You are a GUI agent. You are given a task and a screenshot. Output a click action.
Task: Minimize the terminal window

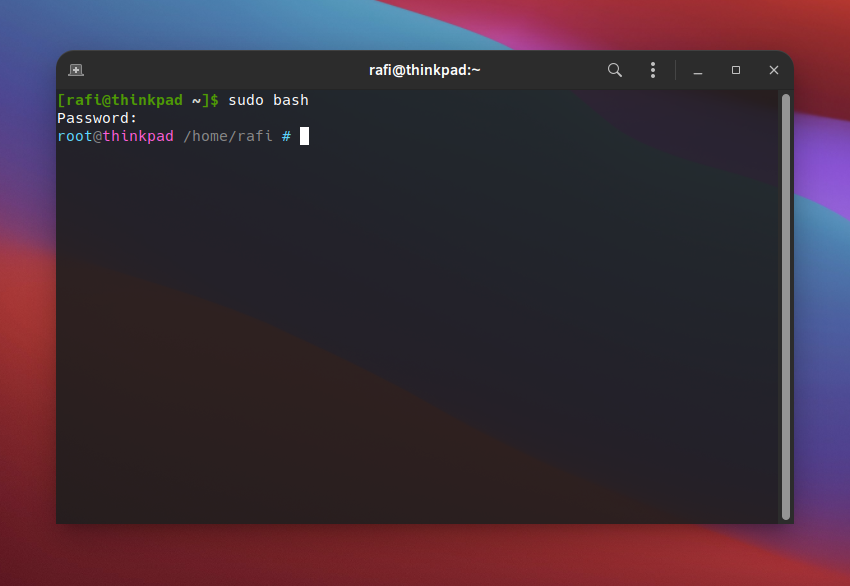(x=698, y=70)
